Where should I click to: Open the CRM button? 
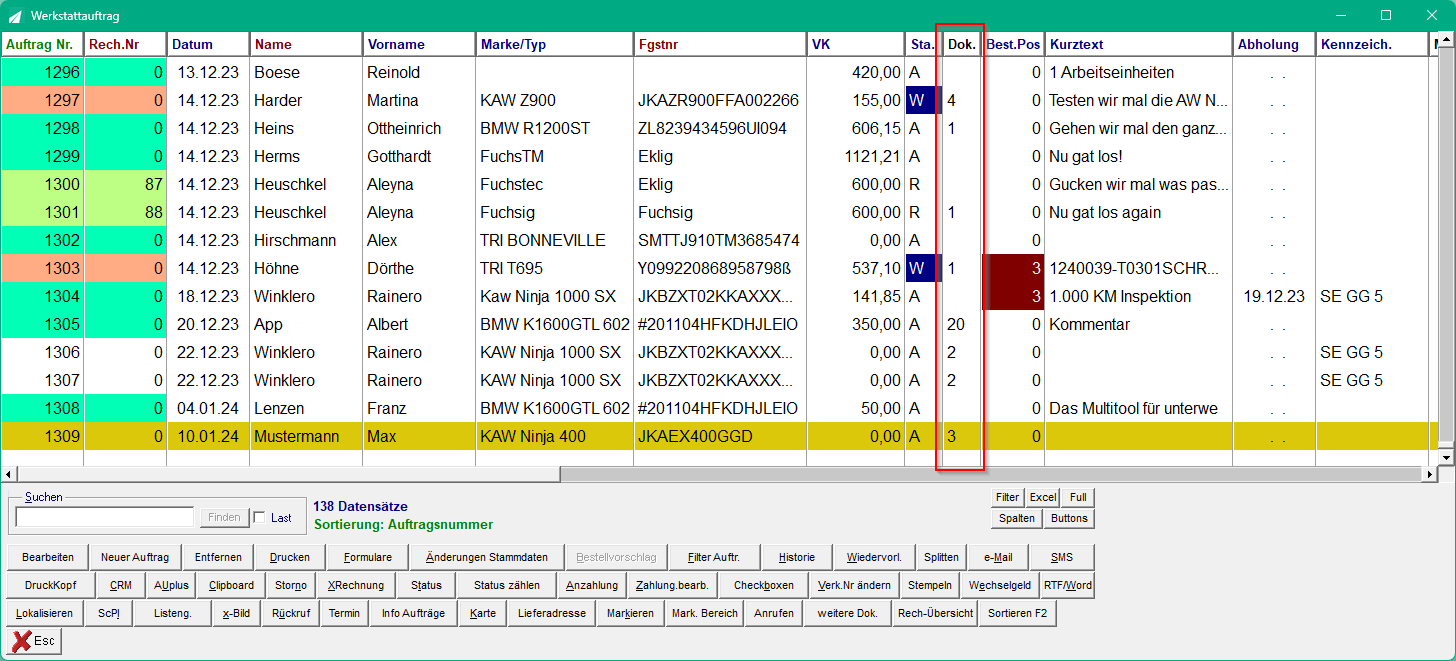[121, 585]
